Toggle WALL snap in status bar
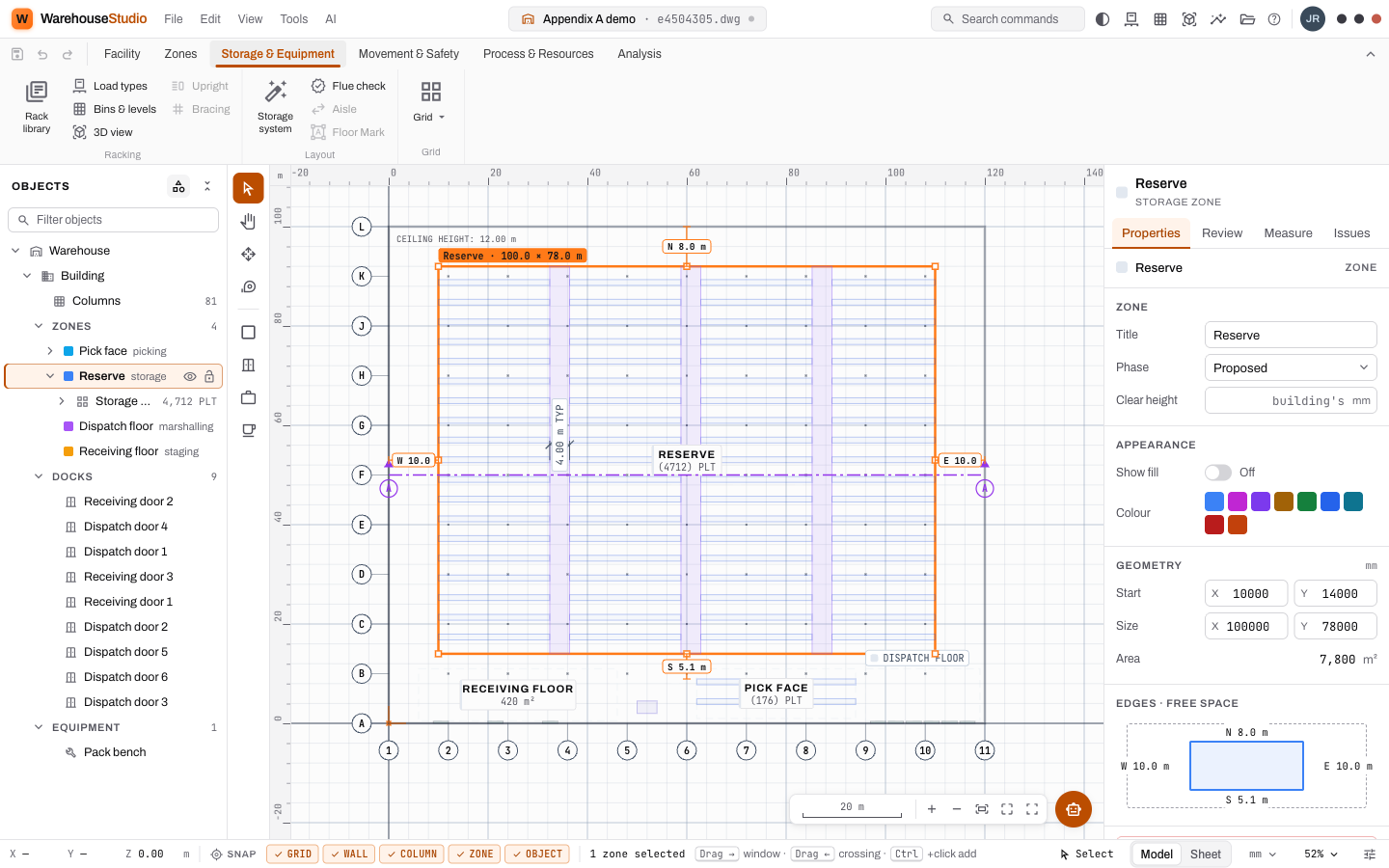Image resolution: width=1389 pixels, height=868 pixels. click(349, 854)
